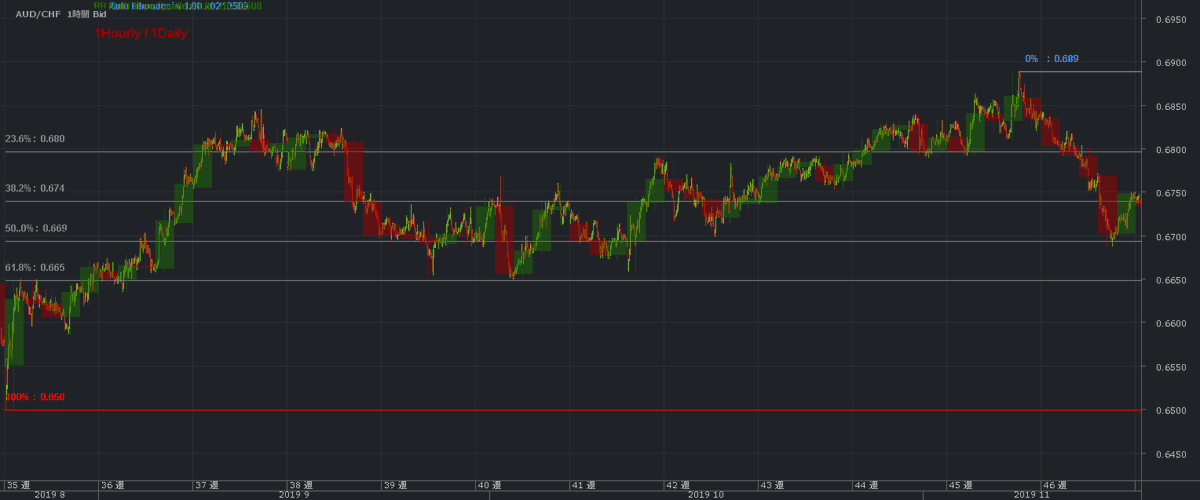Click 0.6950 on the price axis
This screenshot has width=1200, height=500.
click(x=1170, y=20)
